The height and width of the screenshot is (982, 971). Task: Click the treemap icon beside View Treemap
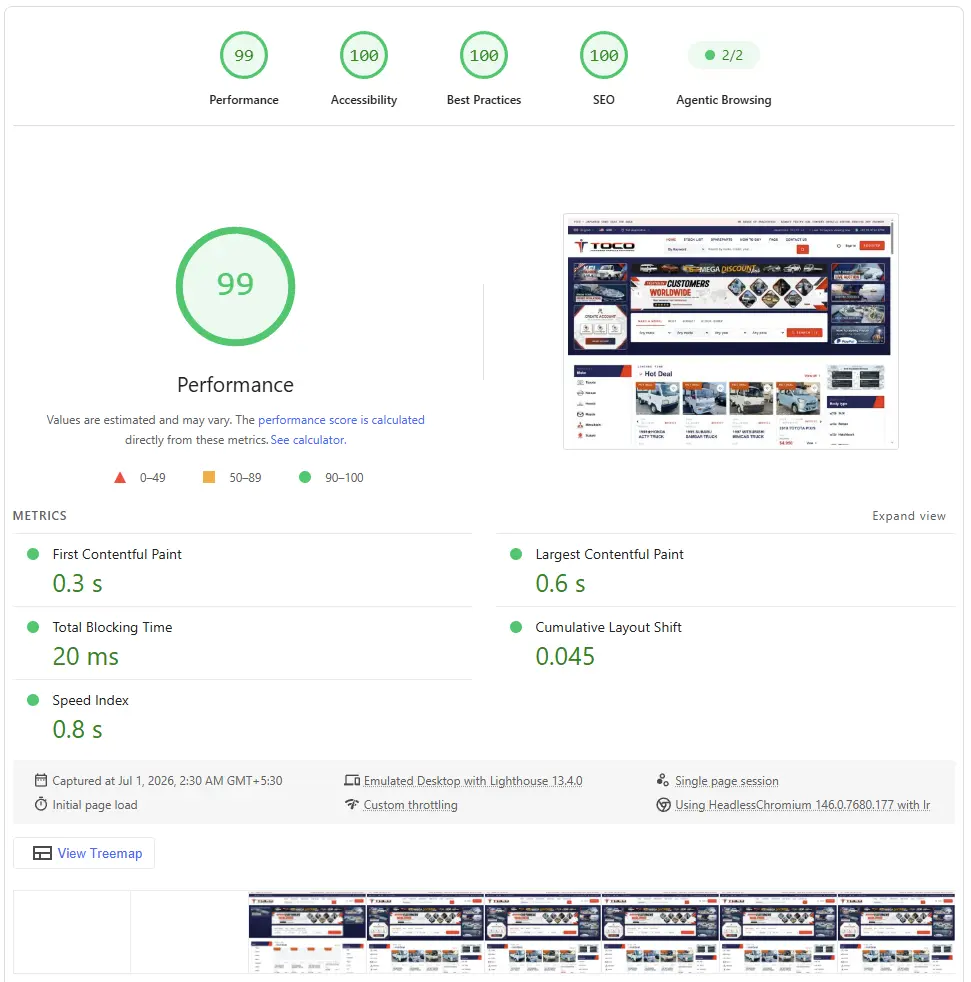pos(42,853)
